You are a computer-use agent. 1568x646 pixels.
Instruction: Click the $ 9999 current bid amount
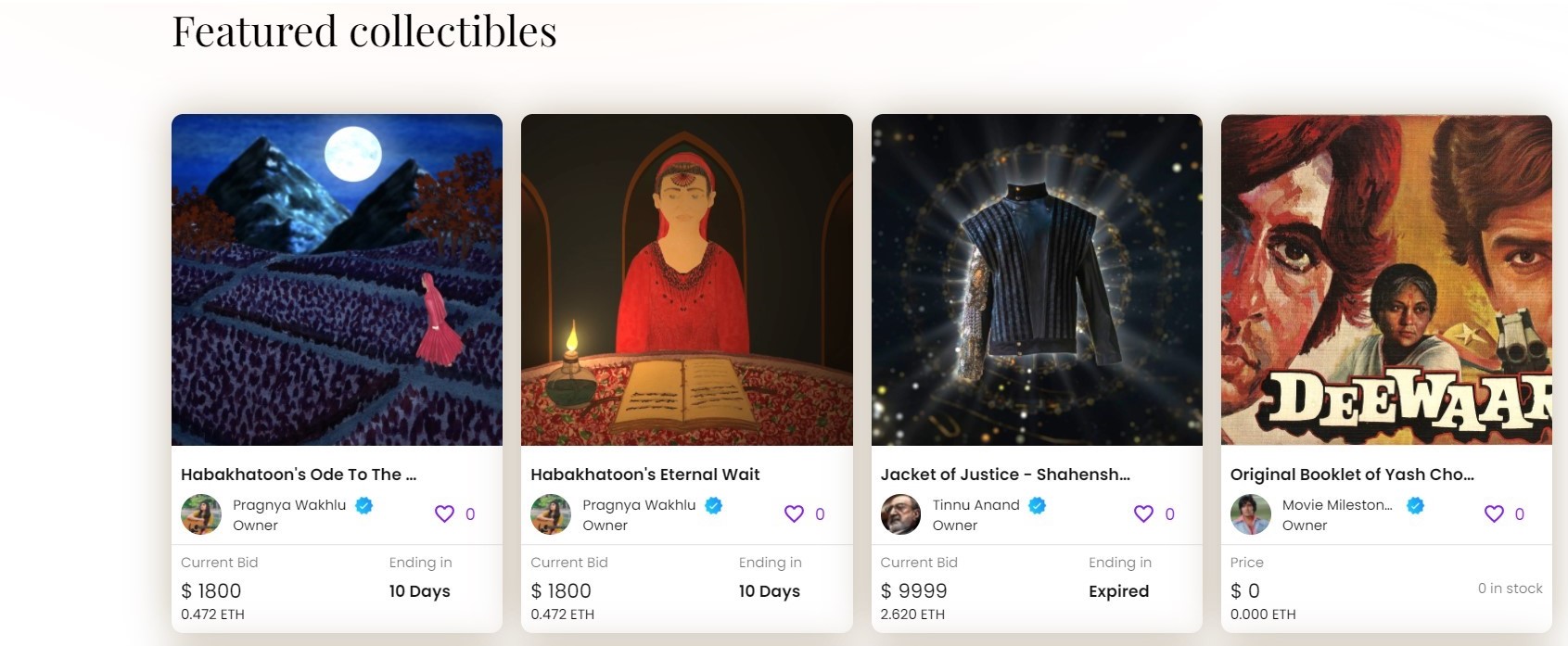(913, 591)
